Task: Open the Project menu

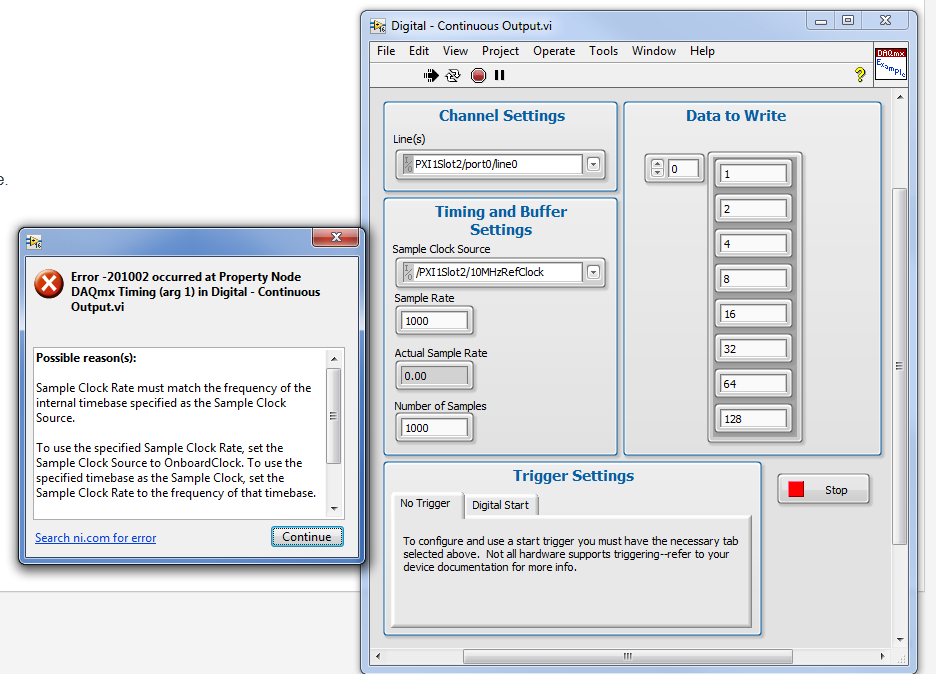Action: (x=500, y=51)
